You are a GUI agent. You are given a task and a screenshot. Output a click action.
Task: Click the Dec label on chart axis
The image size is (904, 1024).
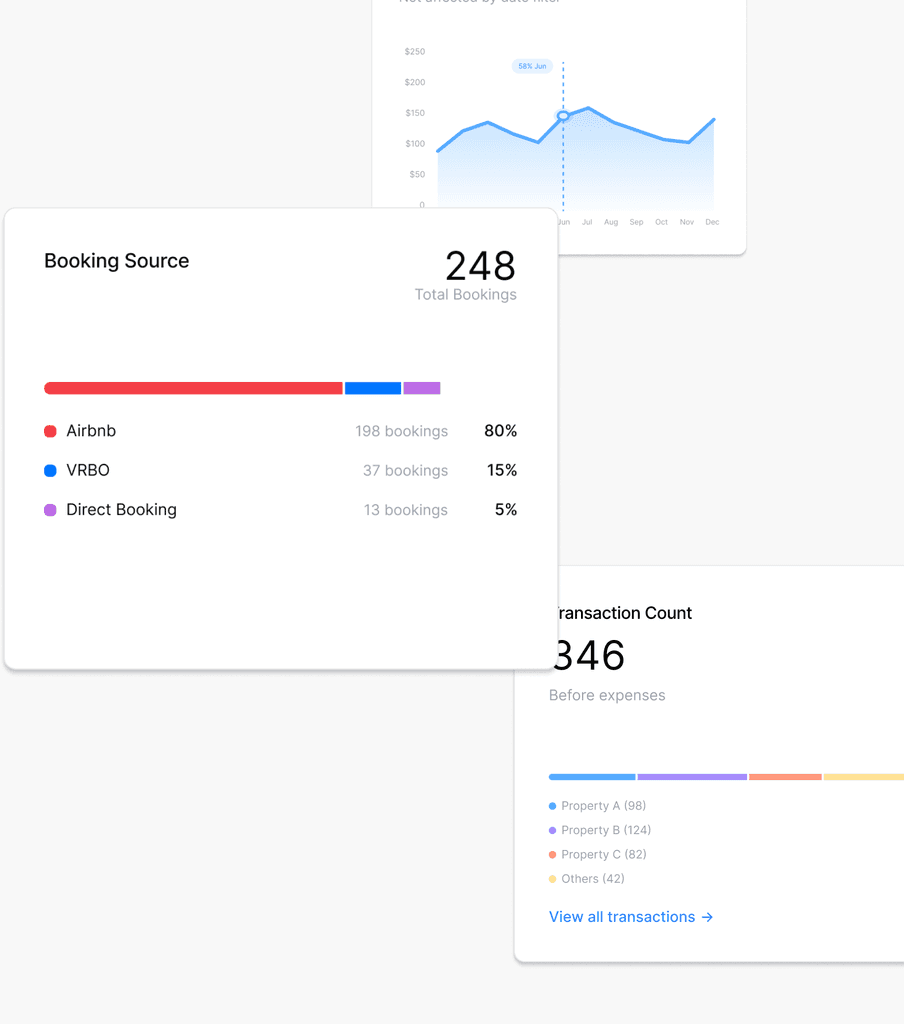pos(712,222)
